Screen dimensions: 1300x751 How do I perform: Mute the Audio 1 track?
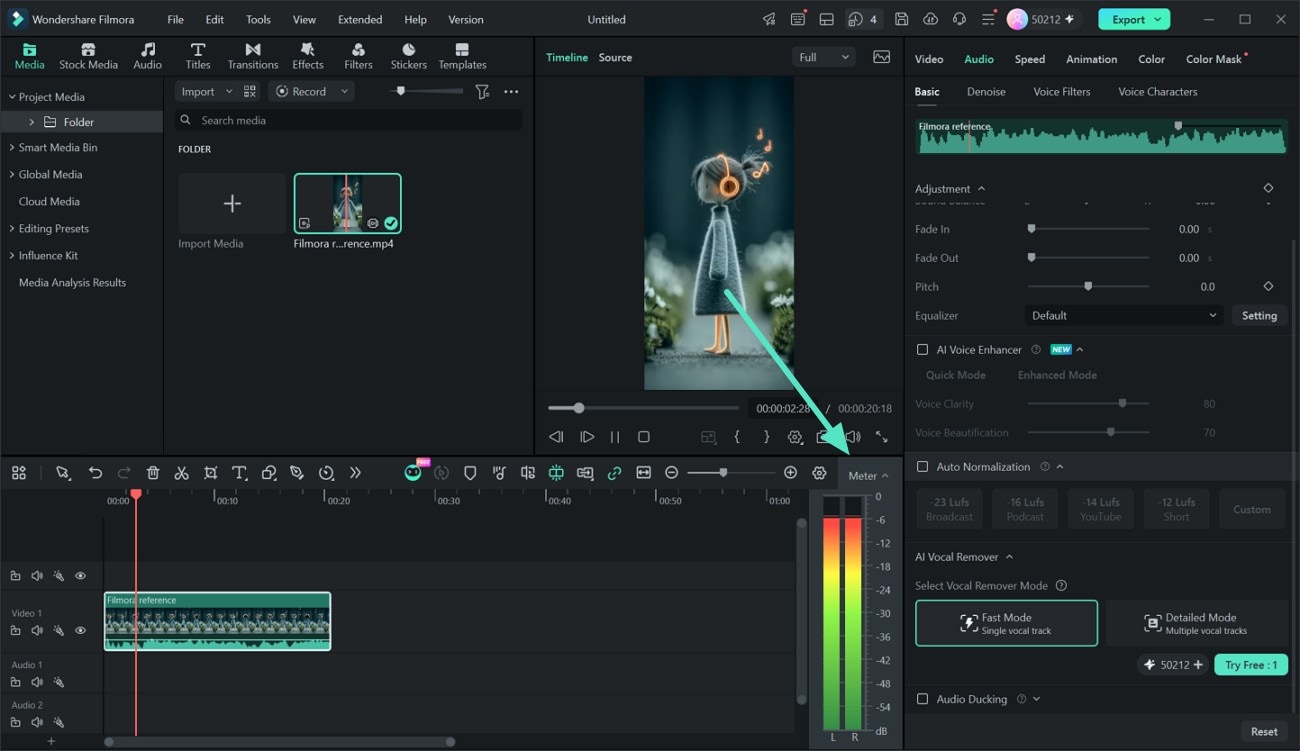pos(37,682)
